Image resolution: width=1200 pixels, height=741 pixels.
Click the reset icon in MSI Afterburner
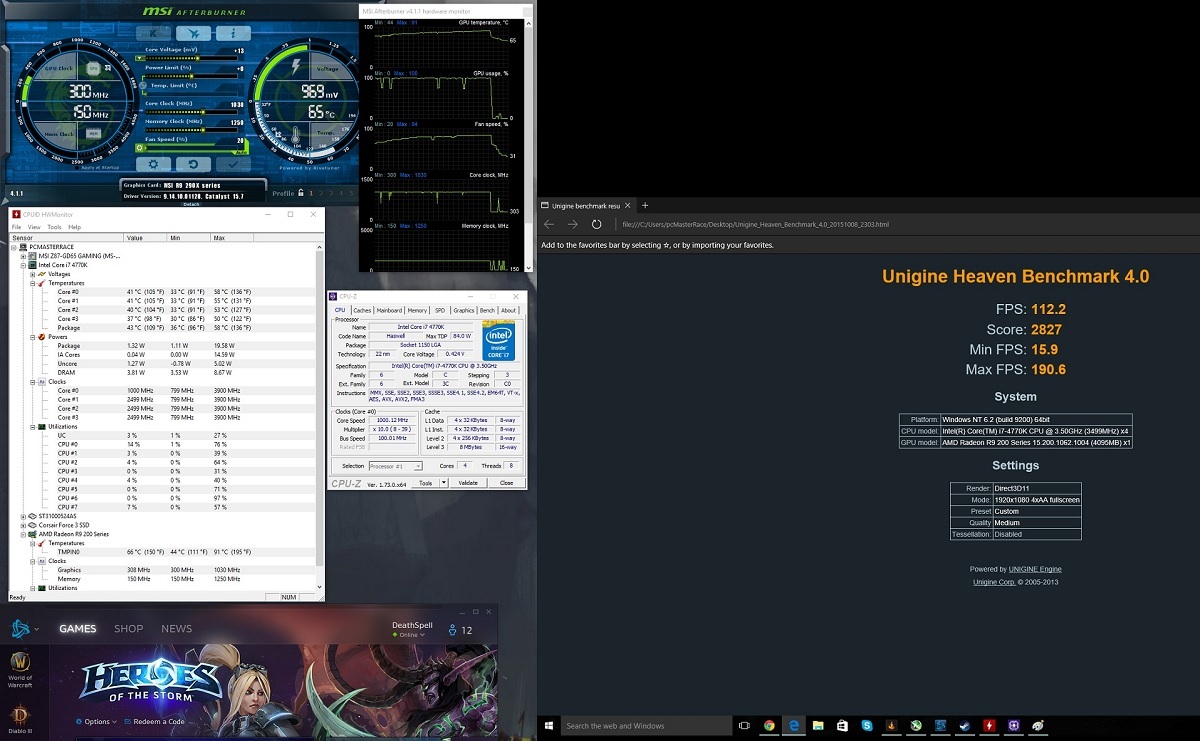pos(194,163)
